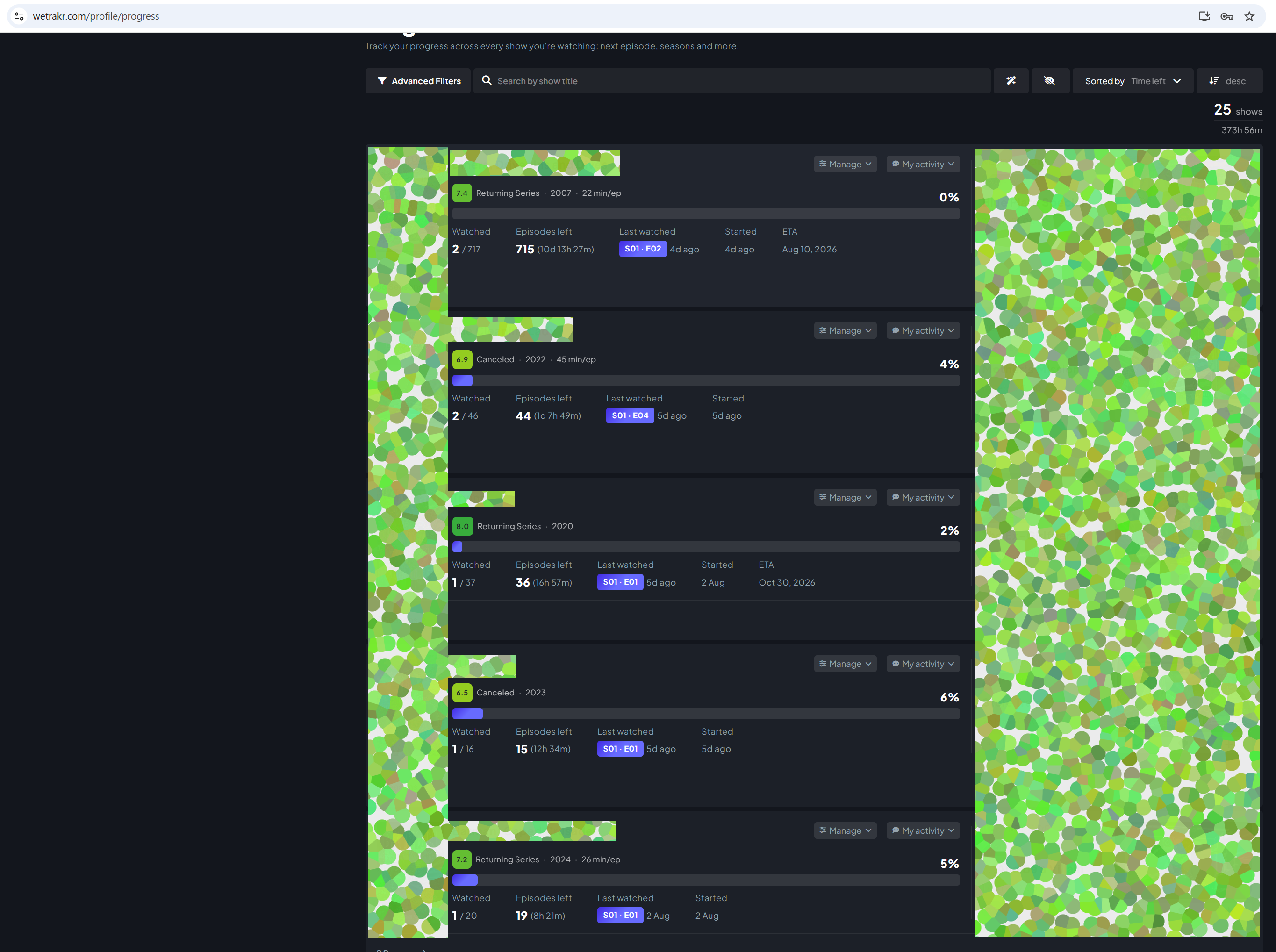The image size is (1276, 952).
Task: Click the filter funnel icon in Advanced Filters
Action: [381, 81]
